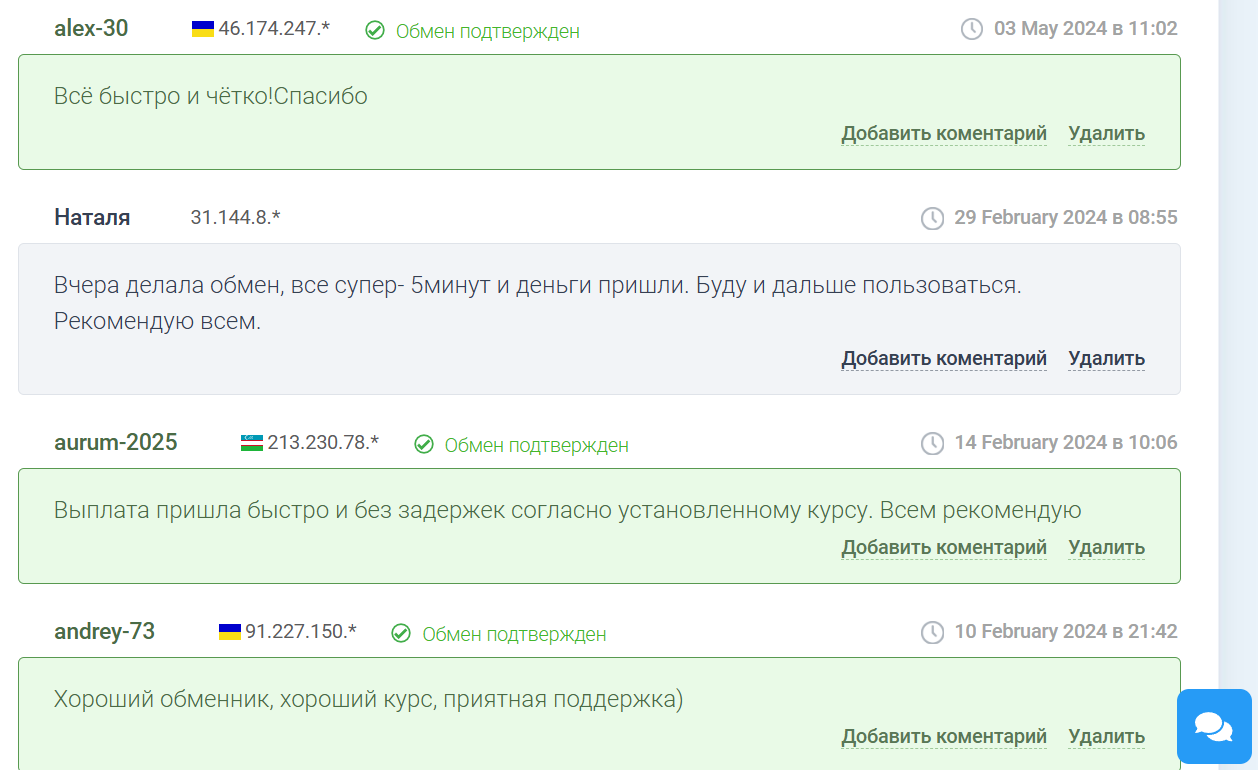
Task: Click the clock icon on Наталя's review
Action: 934,217
